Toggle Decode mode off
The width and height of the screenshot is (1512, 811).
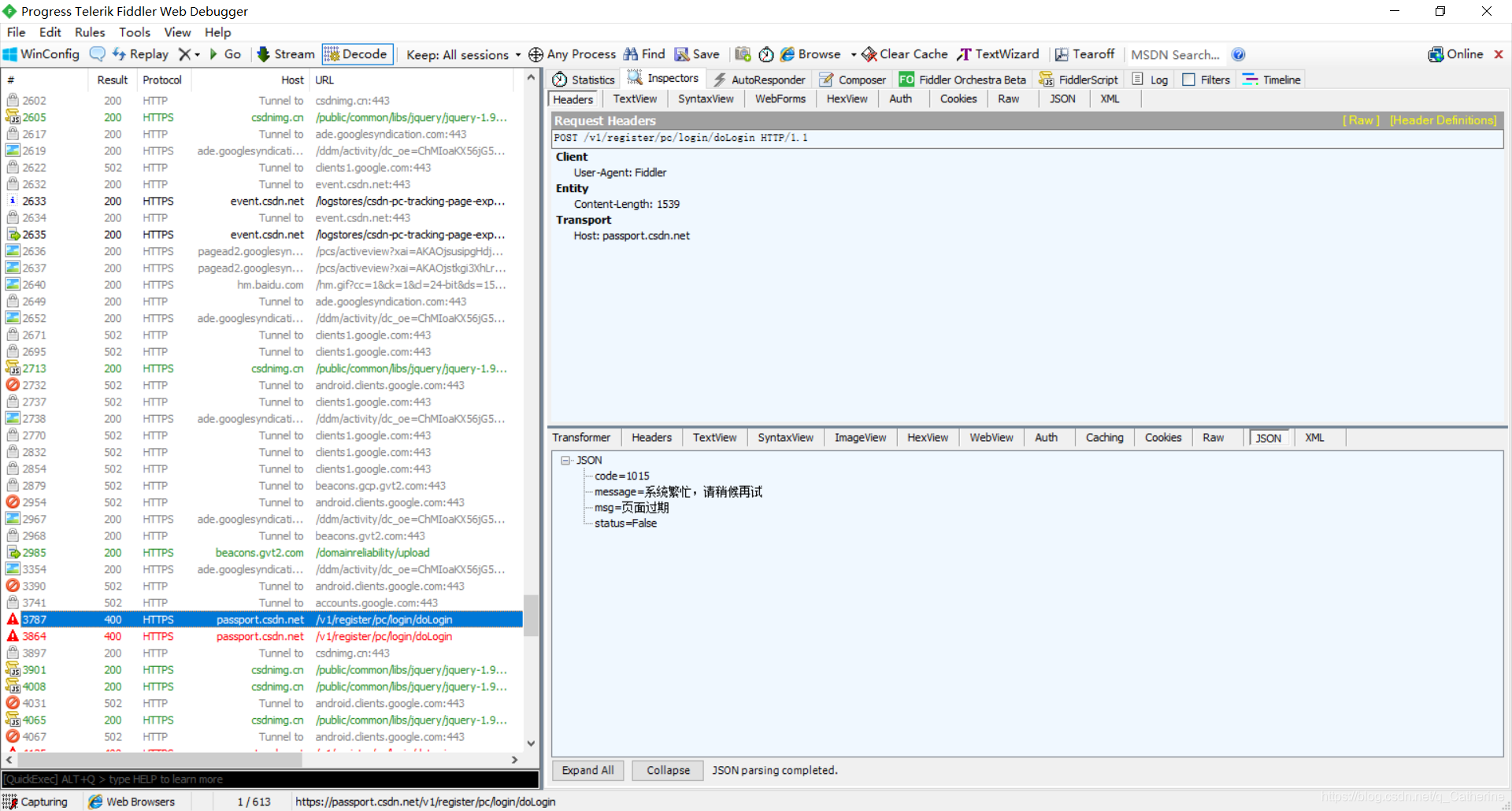[357, 54]
